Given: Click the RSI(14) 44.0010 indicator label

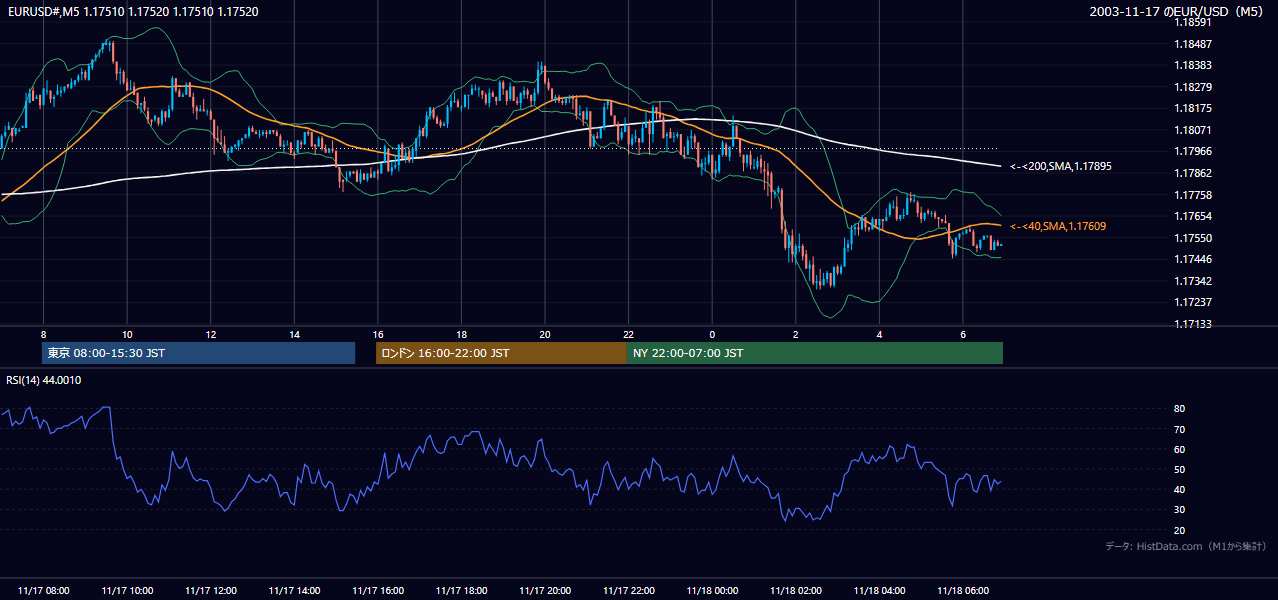Looking at the screenshot, I should point(44,380).
